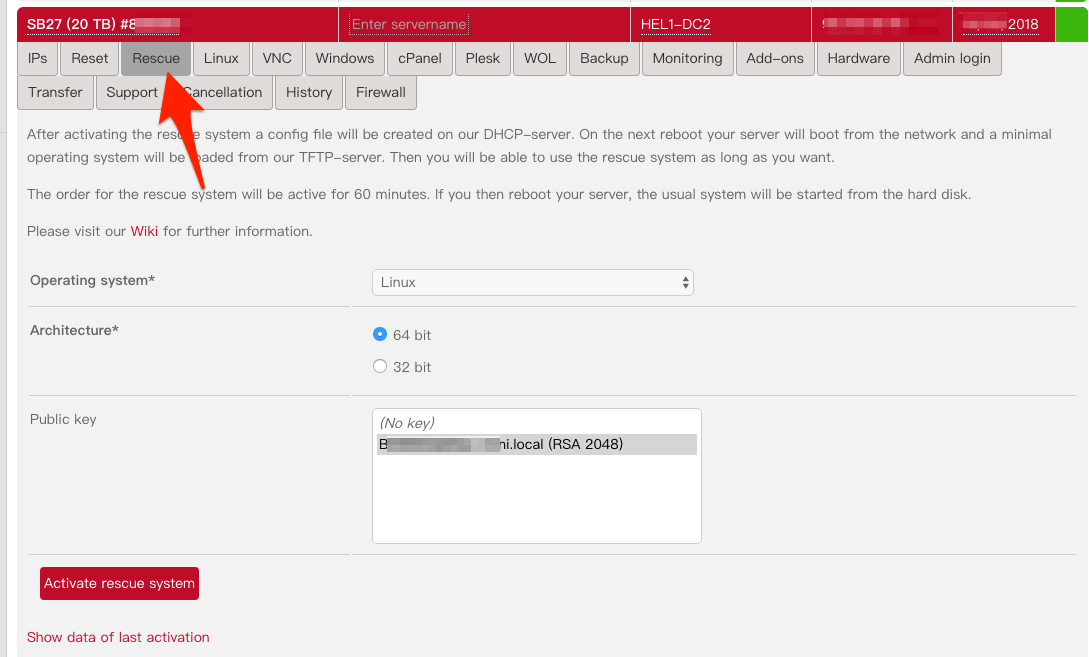Choose 32 bit architecture
Viewport: 1089px width, 657px height.
click(380, 367)
